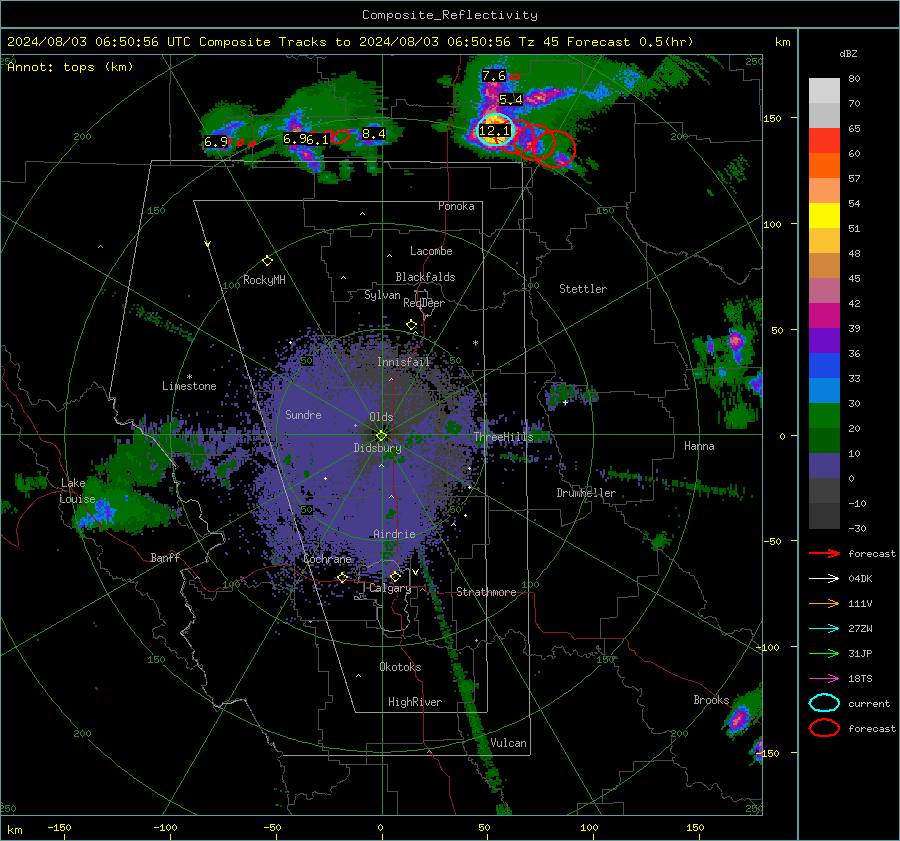The height and width of the screenshot is (841, 900).
Task: Click the storm cell echo northeast of Brooks
Action: pos(739,718)
